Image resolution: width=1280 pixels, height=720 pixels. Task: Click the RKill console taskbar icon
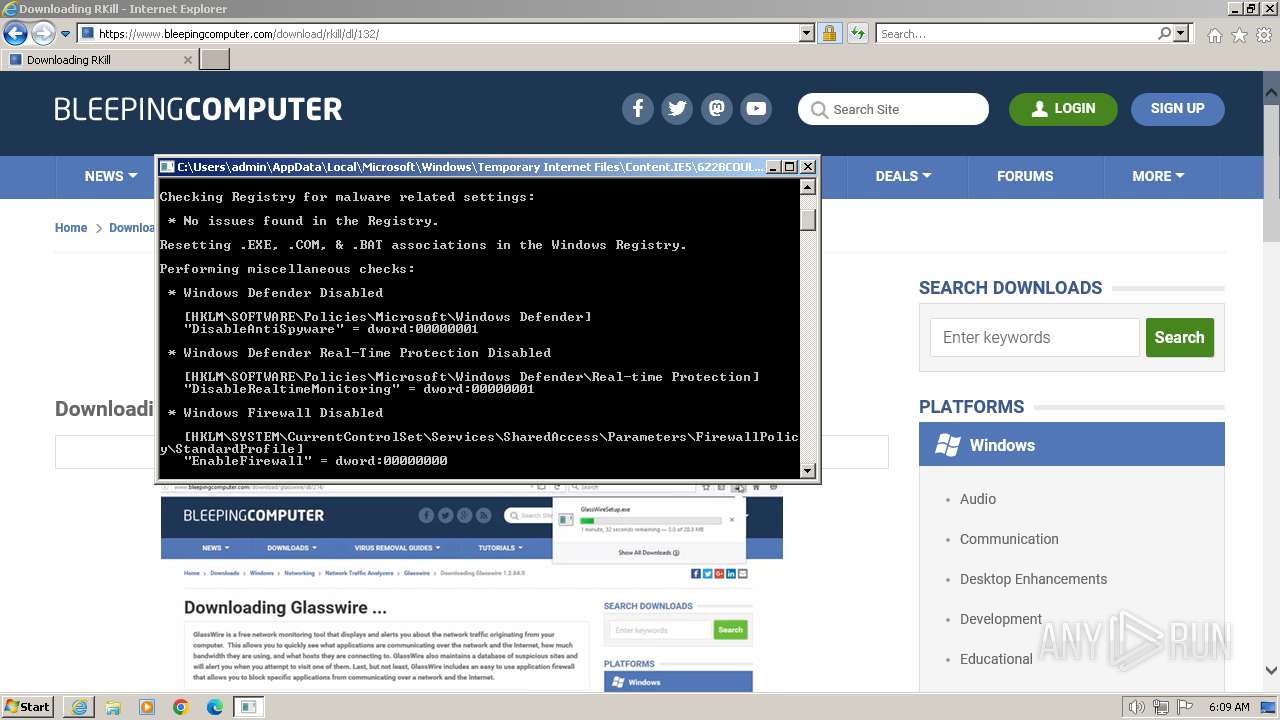[248, 707]
